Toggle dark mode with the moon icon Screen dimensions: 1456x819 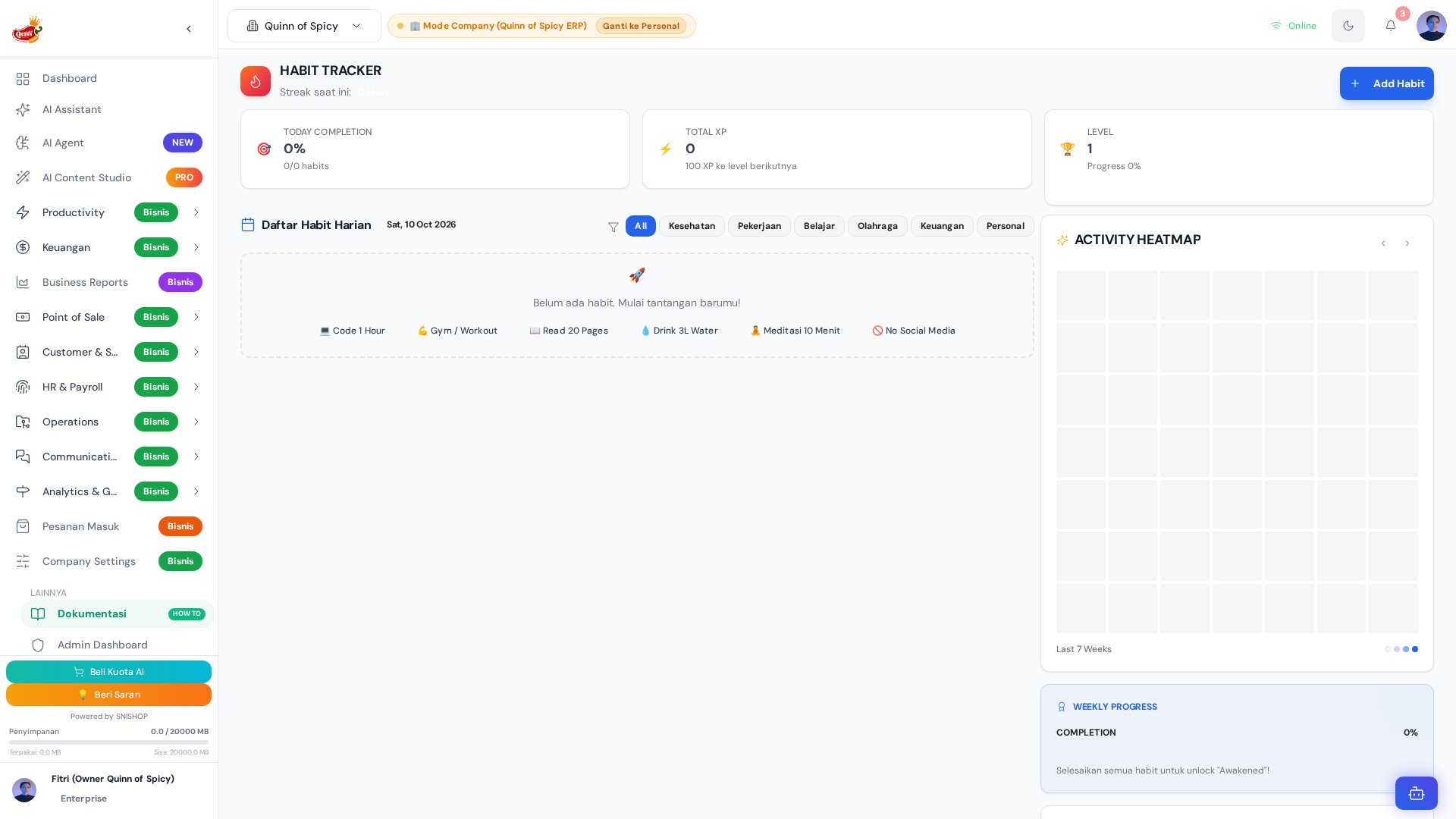(x=1348, y=26)
